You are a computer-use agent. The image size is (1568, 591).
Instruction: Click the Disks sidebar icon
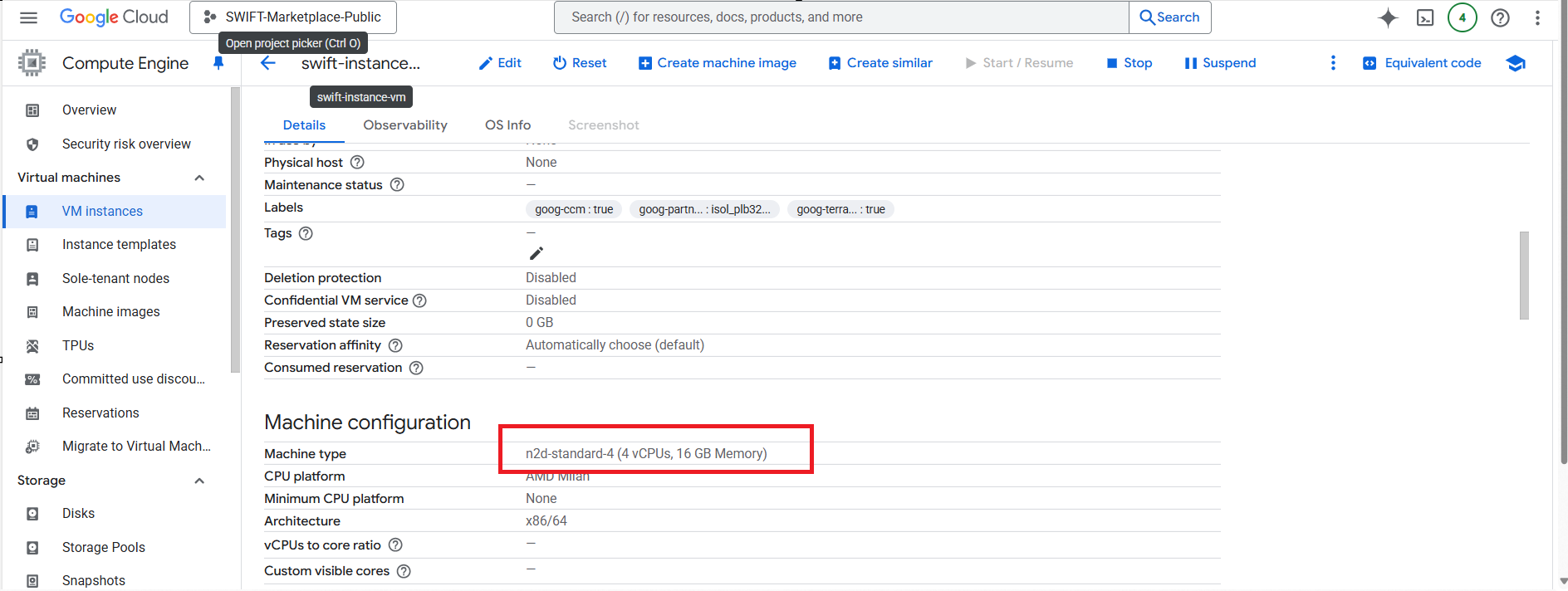point(32,514)
